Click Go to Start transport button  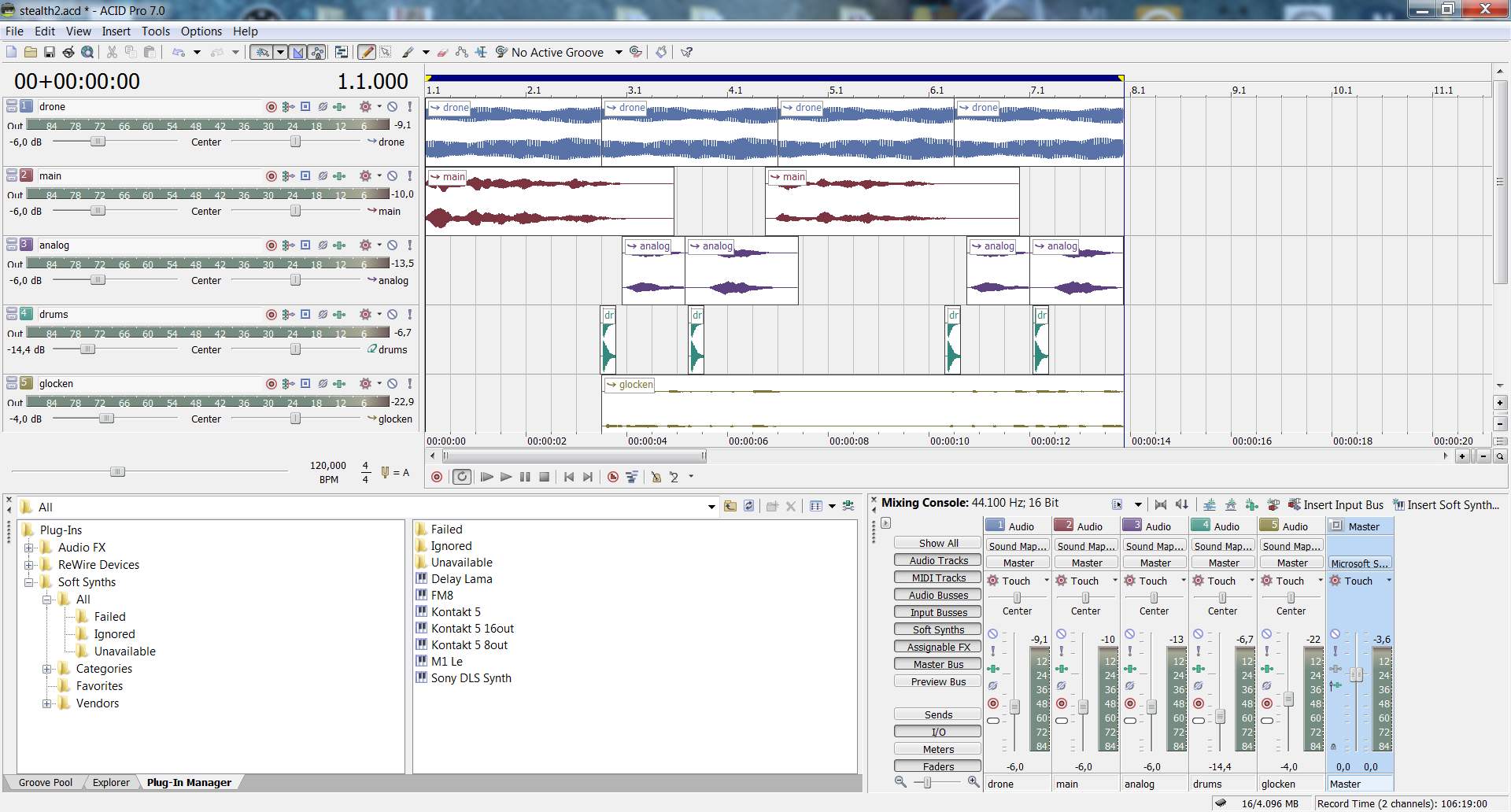(x=569, y=477)
